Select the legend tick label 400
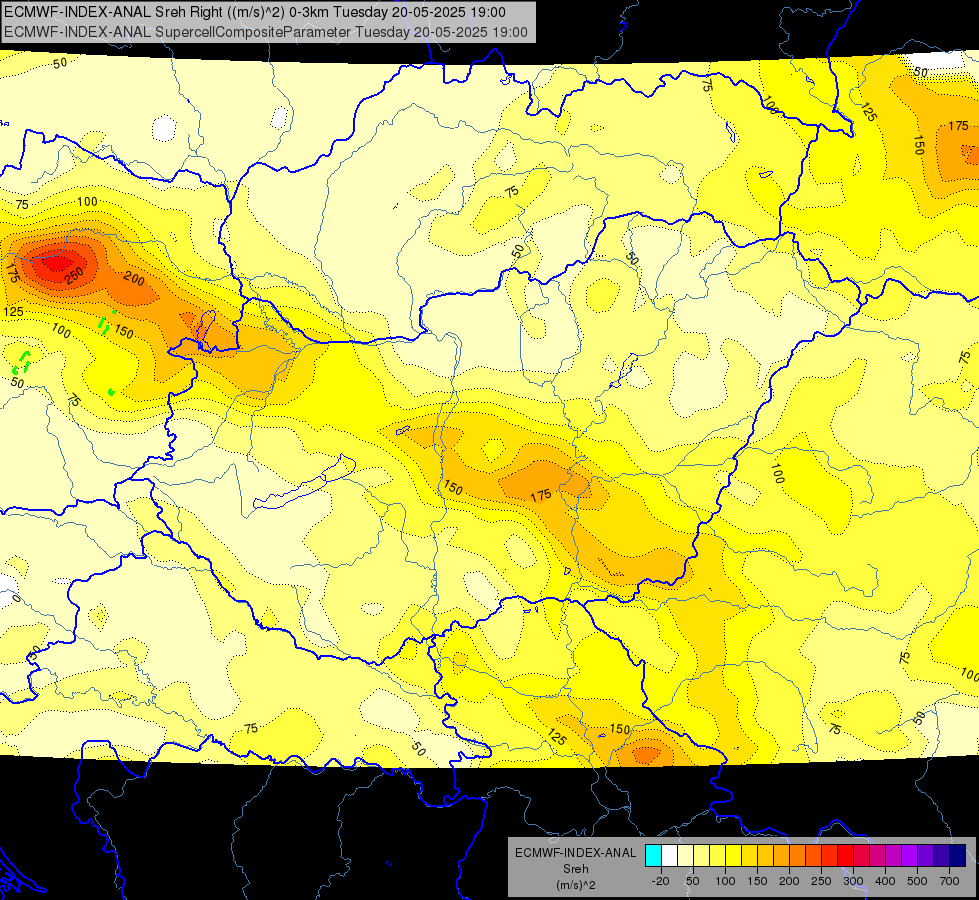Screen dimensions: 979x900 point(885,881)
